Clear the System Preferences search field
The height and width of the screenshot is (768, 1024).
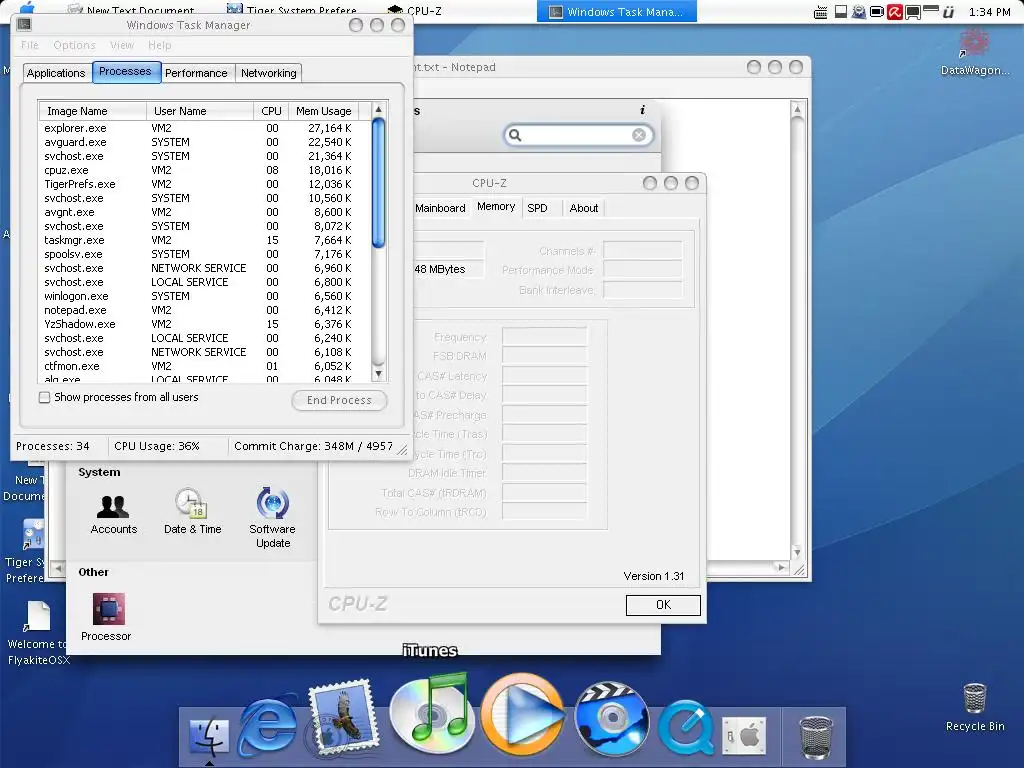click(x=639, y=135)
